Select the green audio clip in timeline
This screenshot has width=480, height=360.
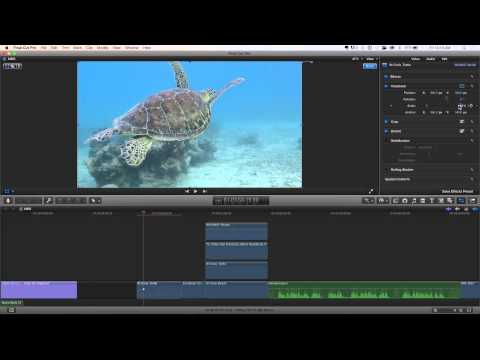pyautogui.click(x=364, y=290)
